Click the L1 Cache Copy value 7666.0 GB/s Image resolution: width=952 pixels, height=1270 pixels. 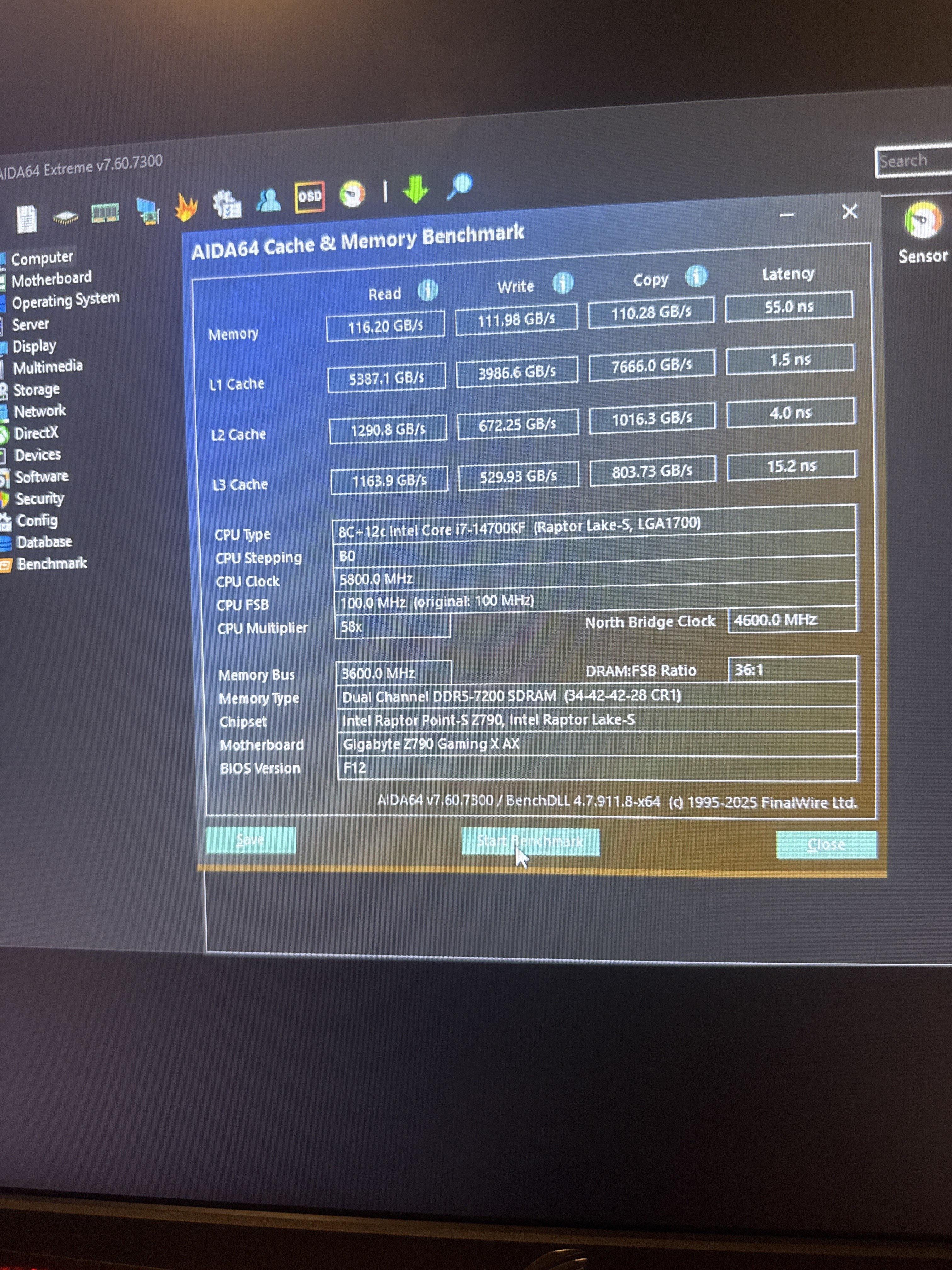tap(652, 366)
